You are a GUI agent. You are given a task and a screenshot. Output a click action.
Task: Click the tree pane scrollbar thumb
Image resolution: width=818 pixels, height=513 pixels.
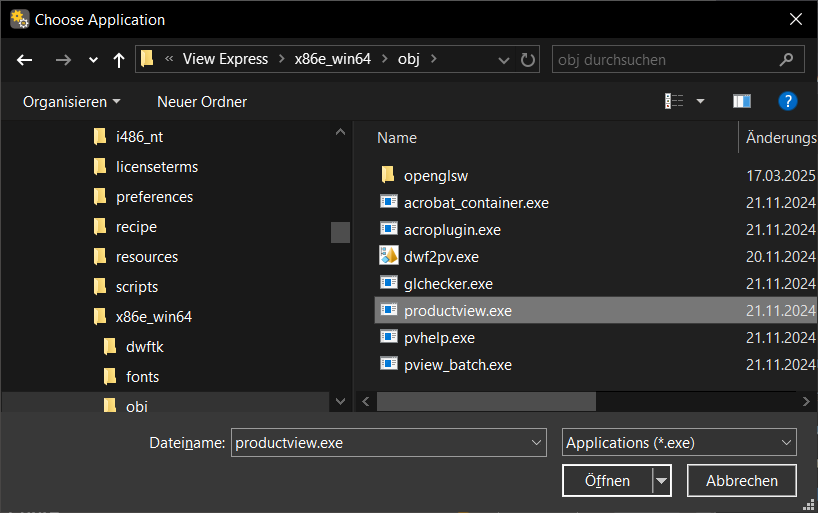[340, 232]
